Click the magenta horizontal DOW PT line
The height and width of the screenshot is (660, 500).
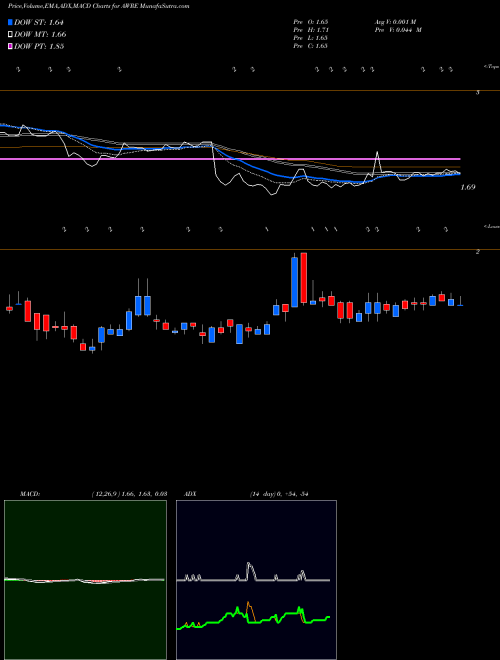(x=230, y=159)
